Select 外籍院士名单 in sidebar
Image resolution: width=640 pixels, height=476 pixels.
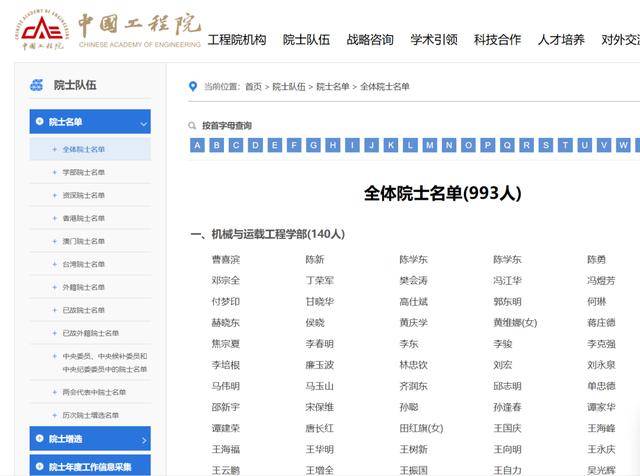[x=83, y=287]
